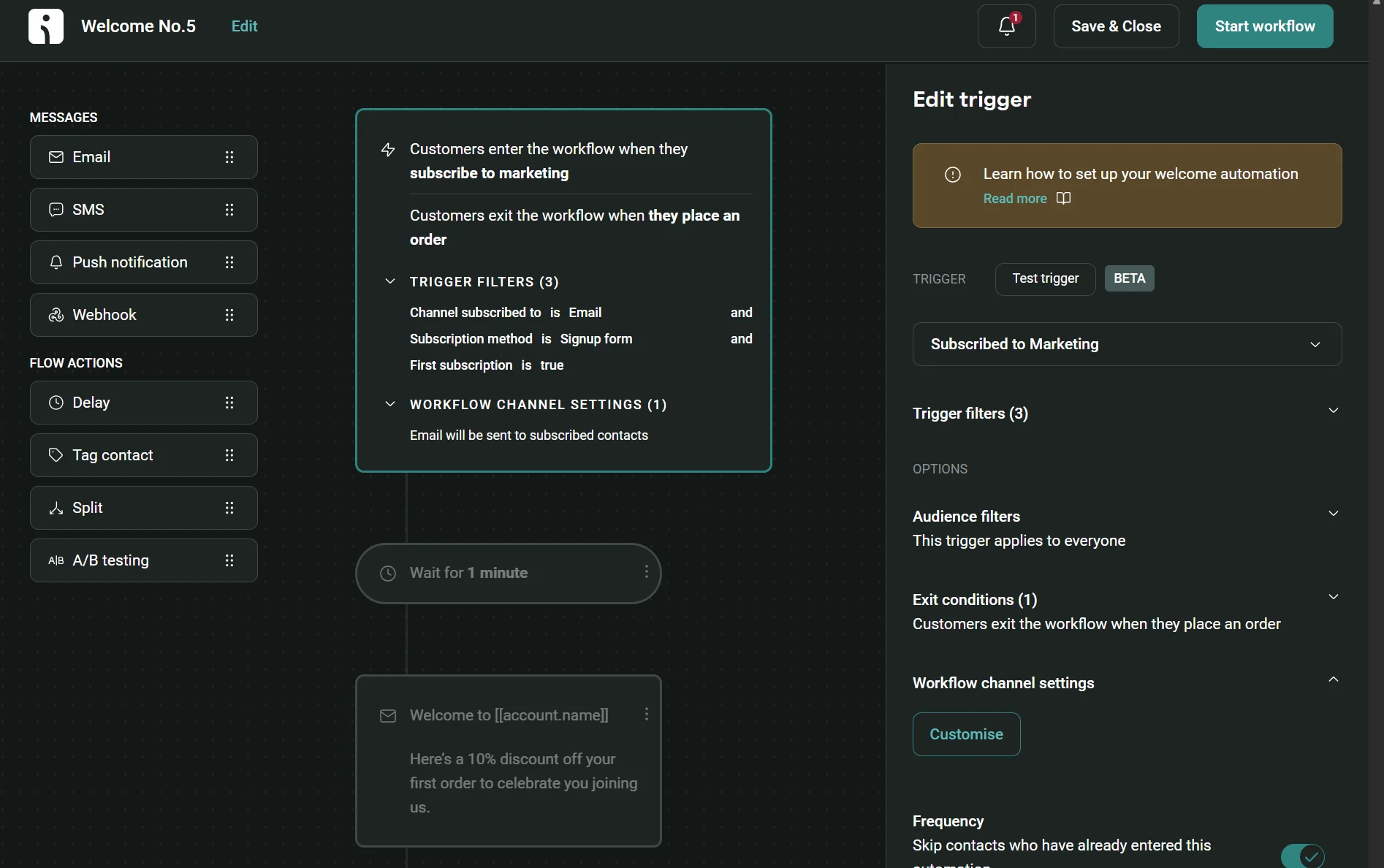The image size is (1384, 868).
Task: Expand the Exit conditions (1) section
Action: click(1333, 597)
